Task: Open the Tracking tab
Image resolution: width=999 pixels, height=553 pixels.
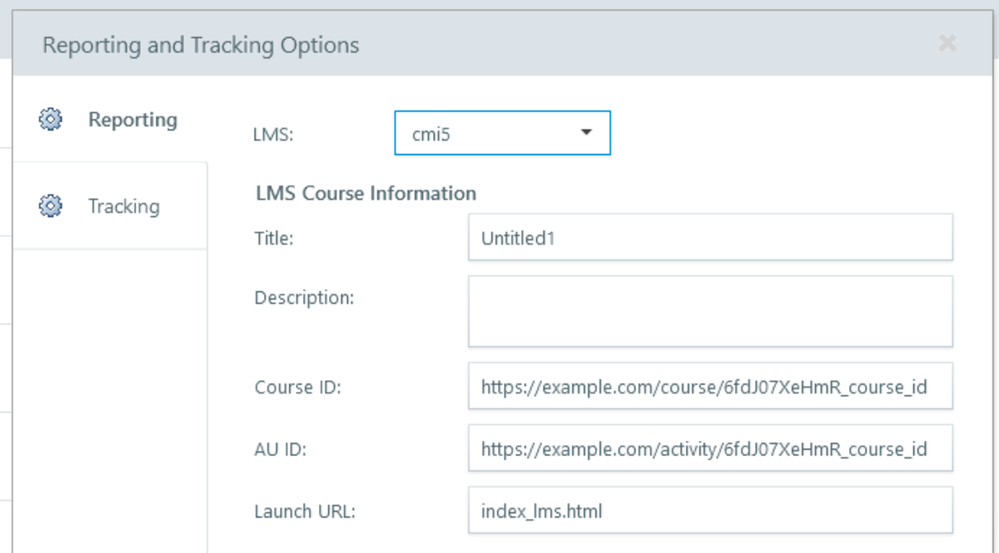Action: 123,207
